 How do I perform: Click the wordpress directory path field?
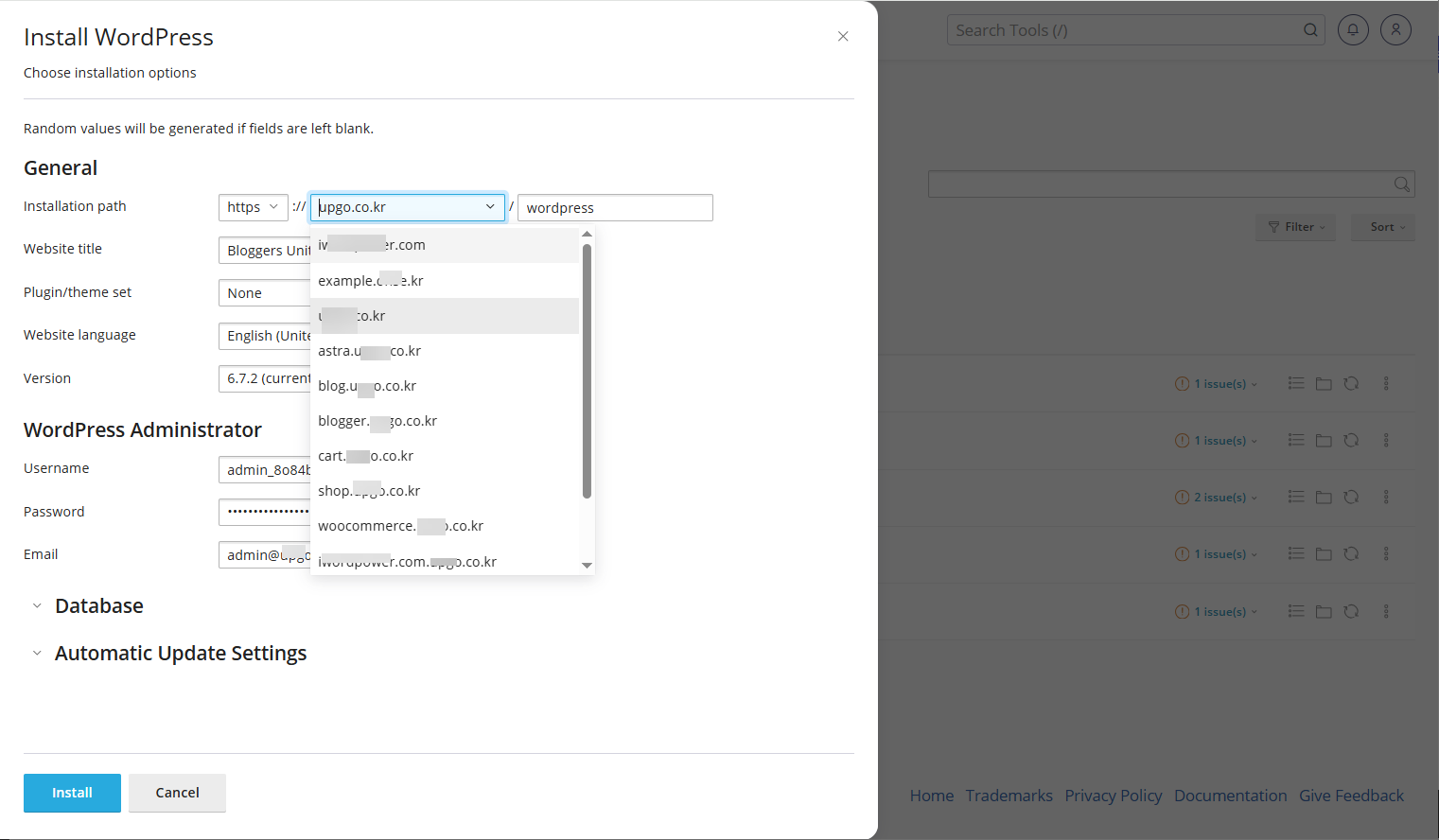coord(615,208)
